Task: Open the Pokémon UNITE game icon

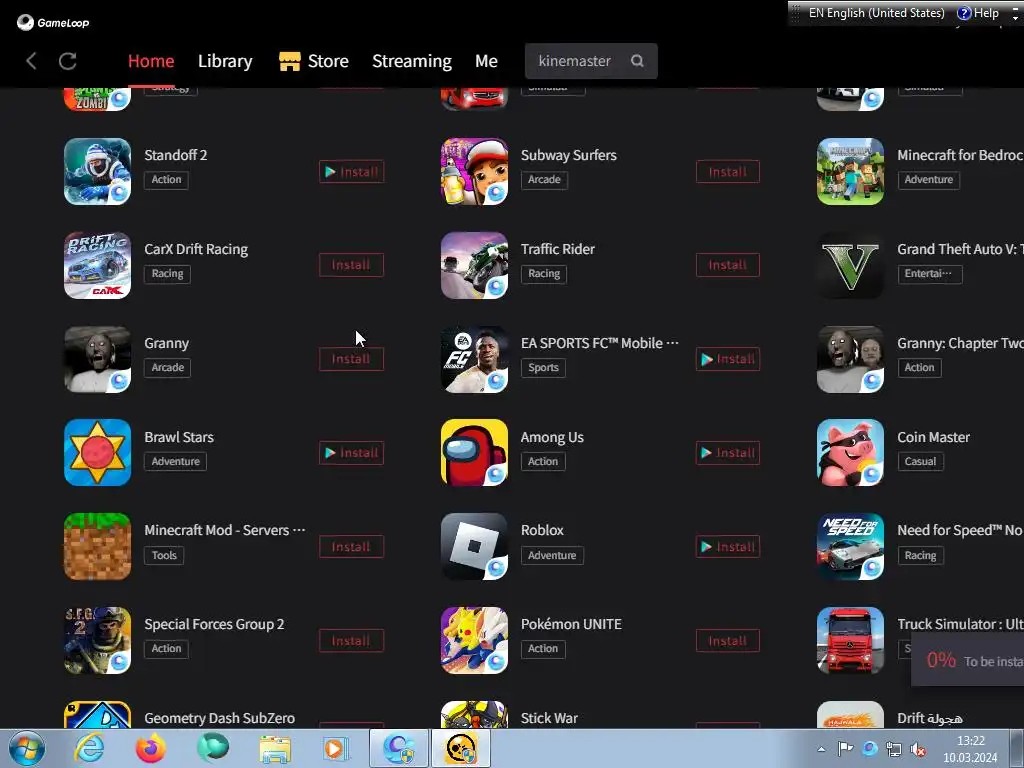Action: 474,641
